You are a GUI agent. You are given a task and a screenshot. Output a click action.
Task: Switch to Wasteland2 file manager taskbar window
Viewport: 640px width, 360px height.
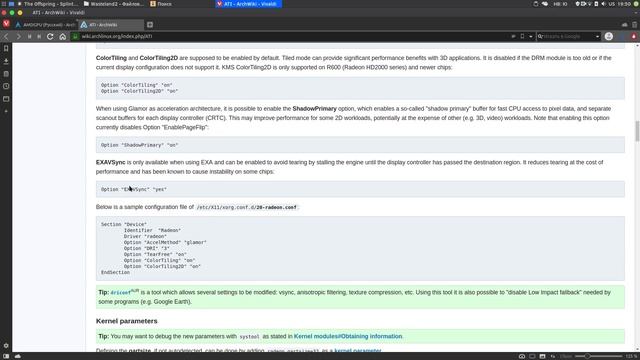pos(113,4)
